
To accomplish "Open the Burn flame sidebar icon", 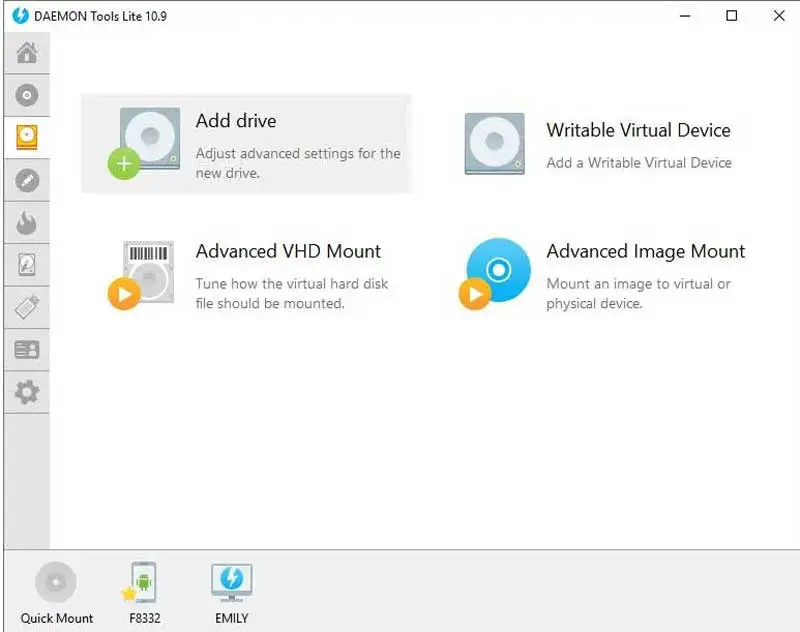I will pyautogui.click(x=27, y=222).
